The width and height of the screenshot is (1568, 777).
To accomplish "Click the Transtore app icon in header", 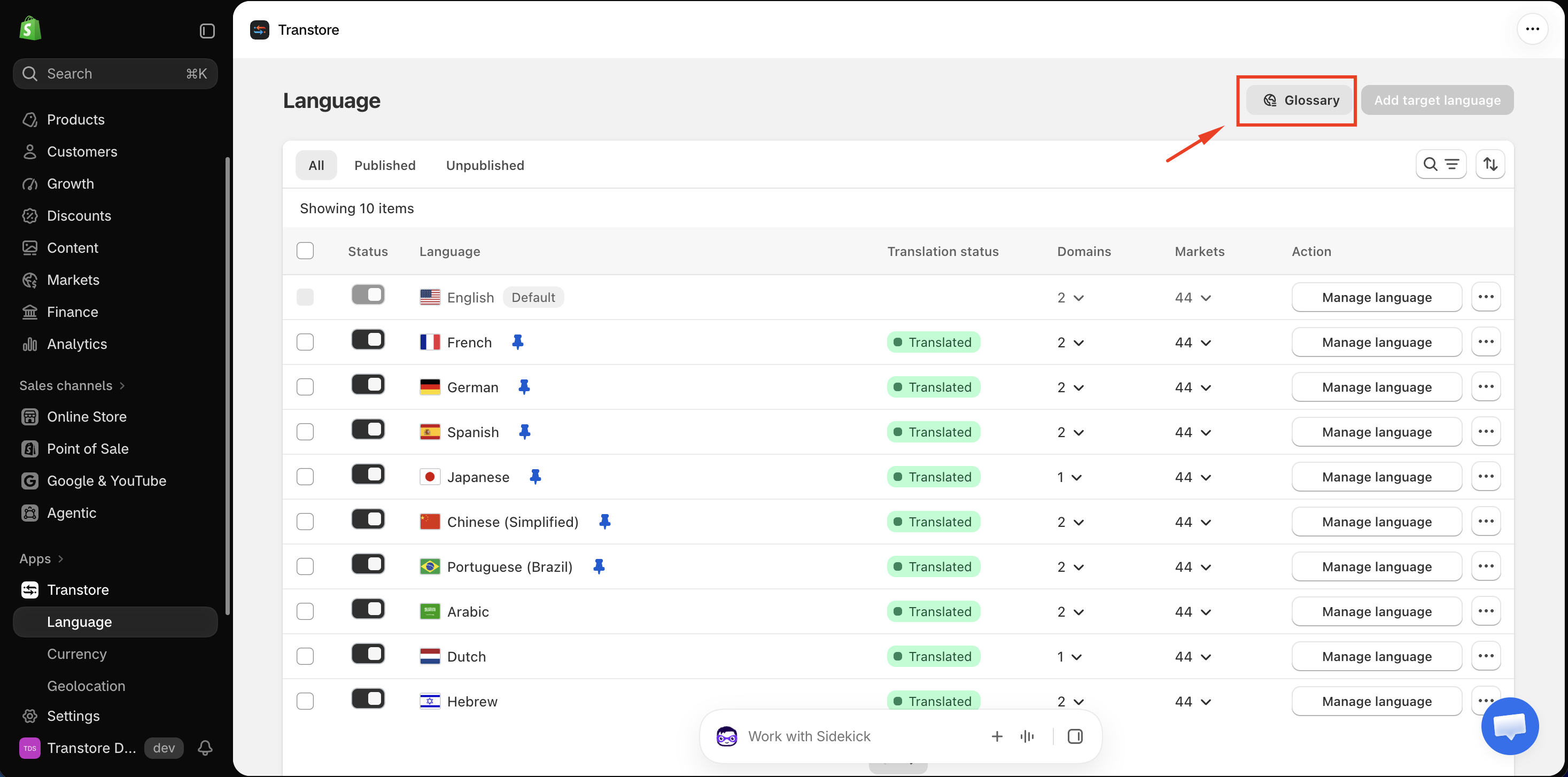I will [260, 30].
